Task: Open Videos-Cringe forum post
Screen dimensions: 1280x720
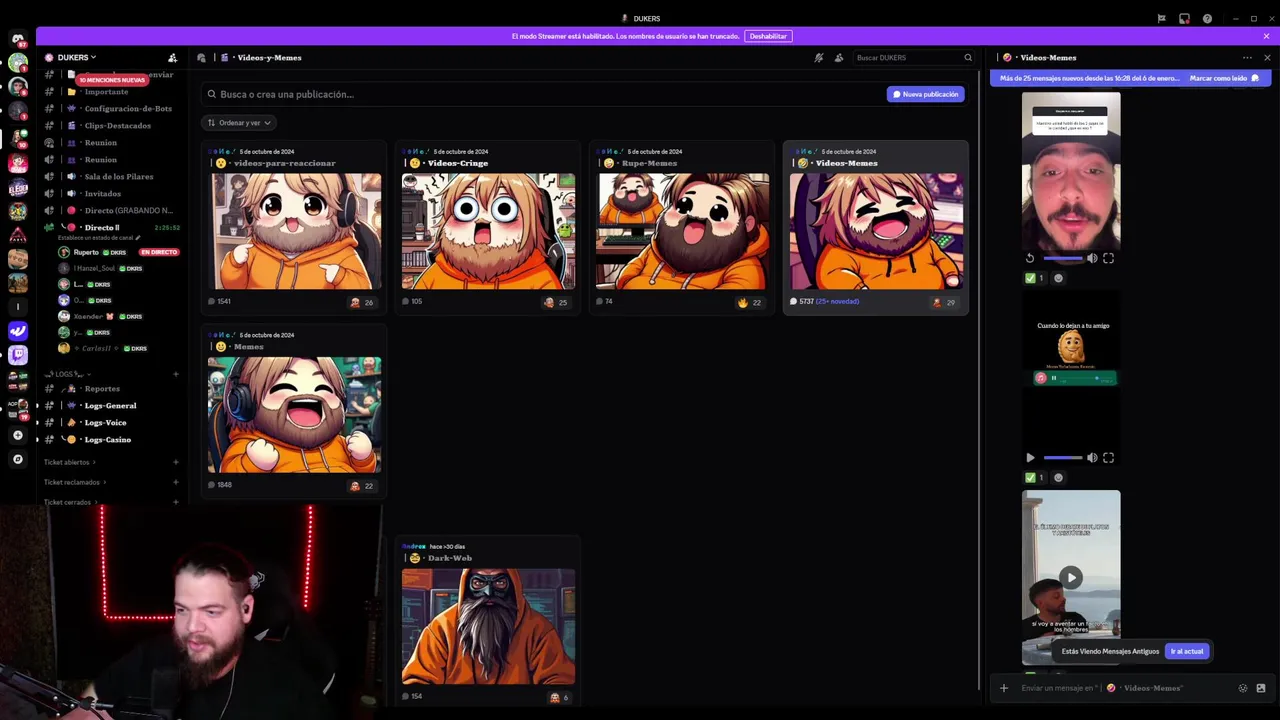Action: [x=488, y=227]
